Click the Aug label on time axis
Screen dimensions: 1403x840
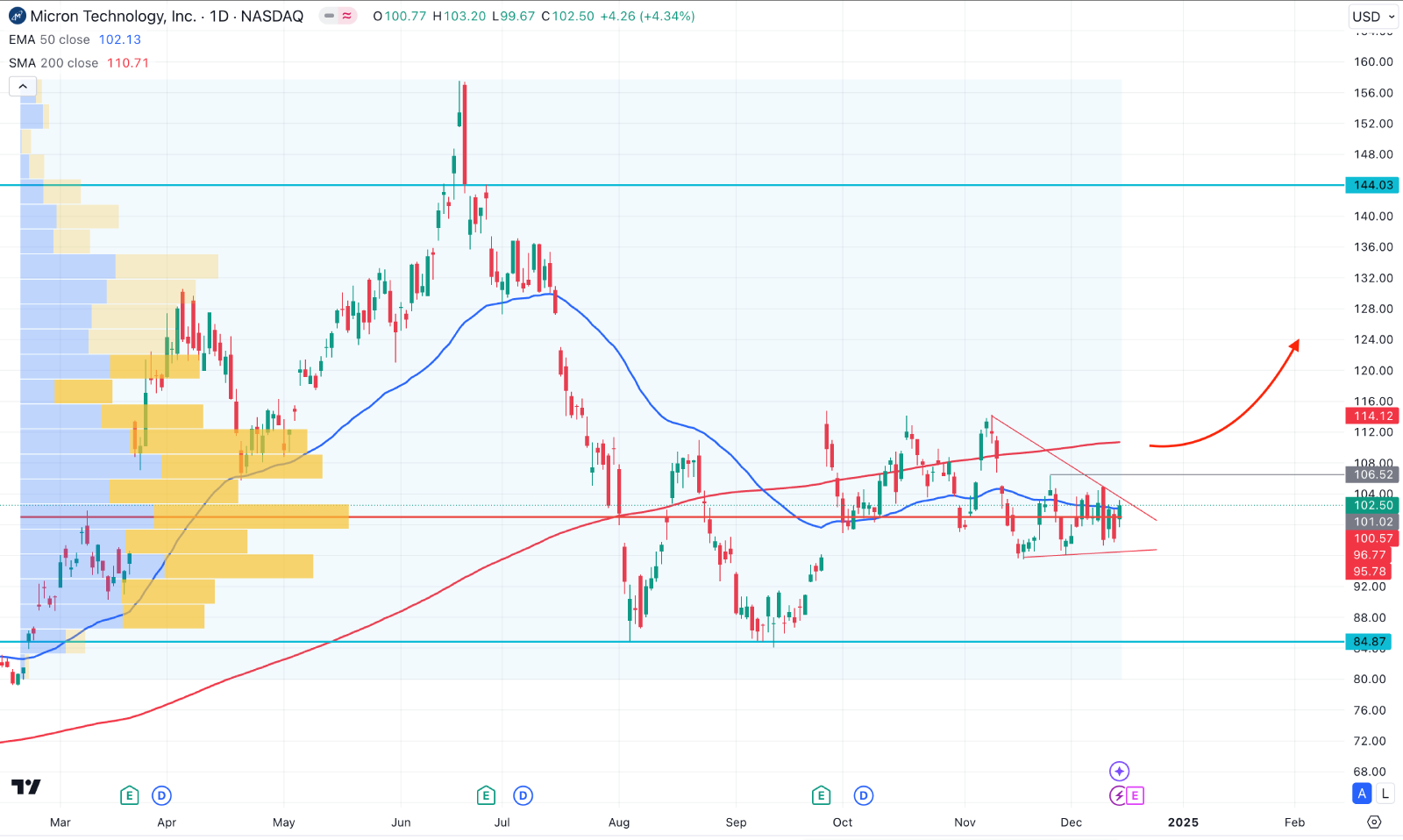tap(619, 822)
